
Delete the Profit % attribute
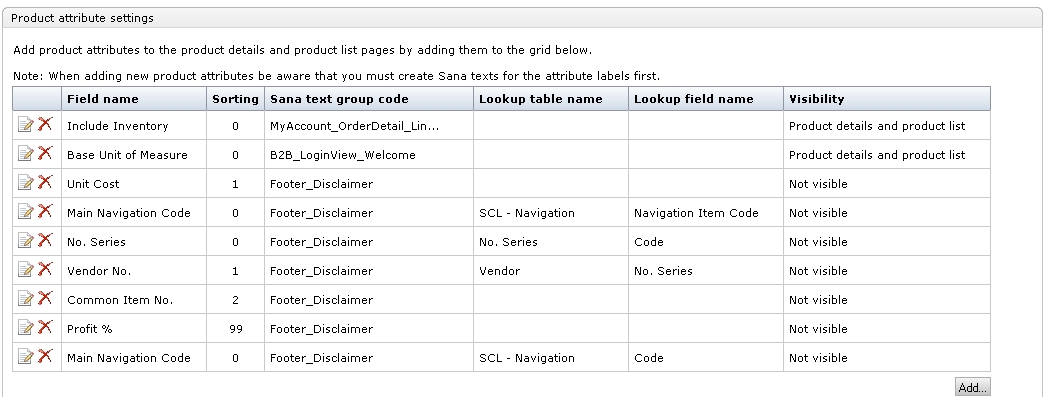[x=45, y=327]
